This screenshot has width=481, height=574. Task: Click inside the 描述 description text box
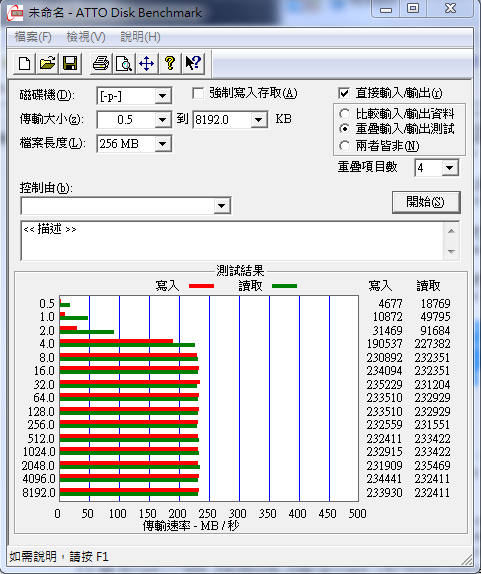[232, 241]
